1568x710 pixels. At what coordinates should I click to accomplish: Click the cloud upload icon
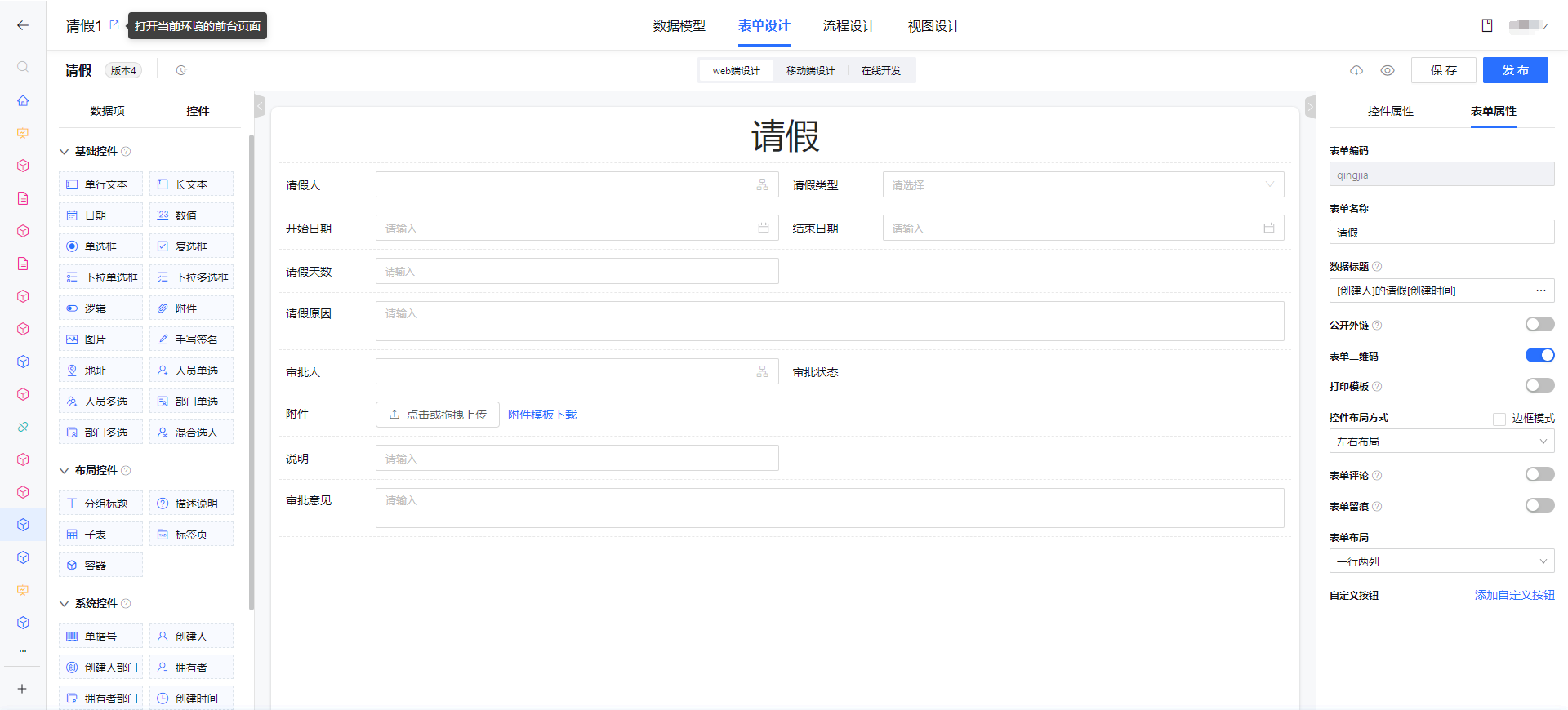point(1356,70)
